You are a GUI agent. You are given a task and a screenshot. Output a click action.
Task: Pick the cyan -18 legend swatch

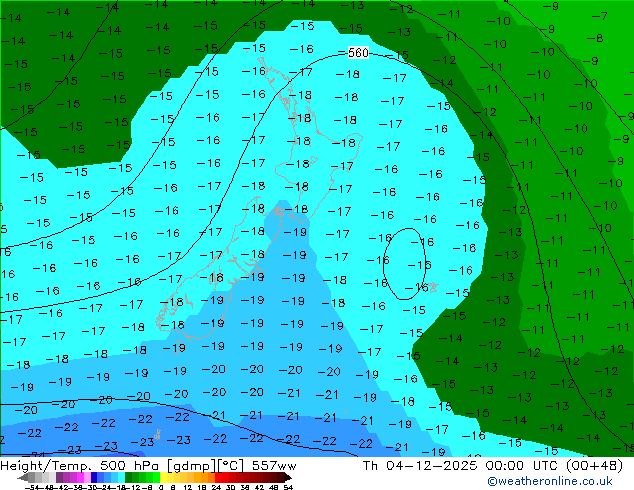[x=121, y=477]
